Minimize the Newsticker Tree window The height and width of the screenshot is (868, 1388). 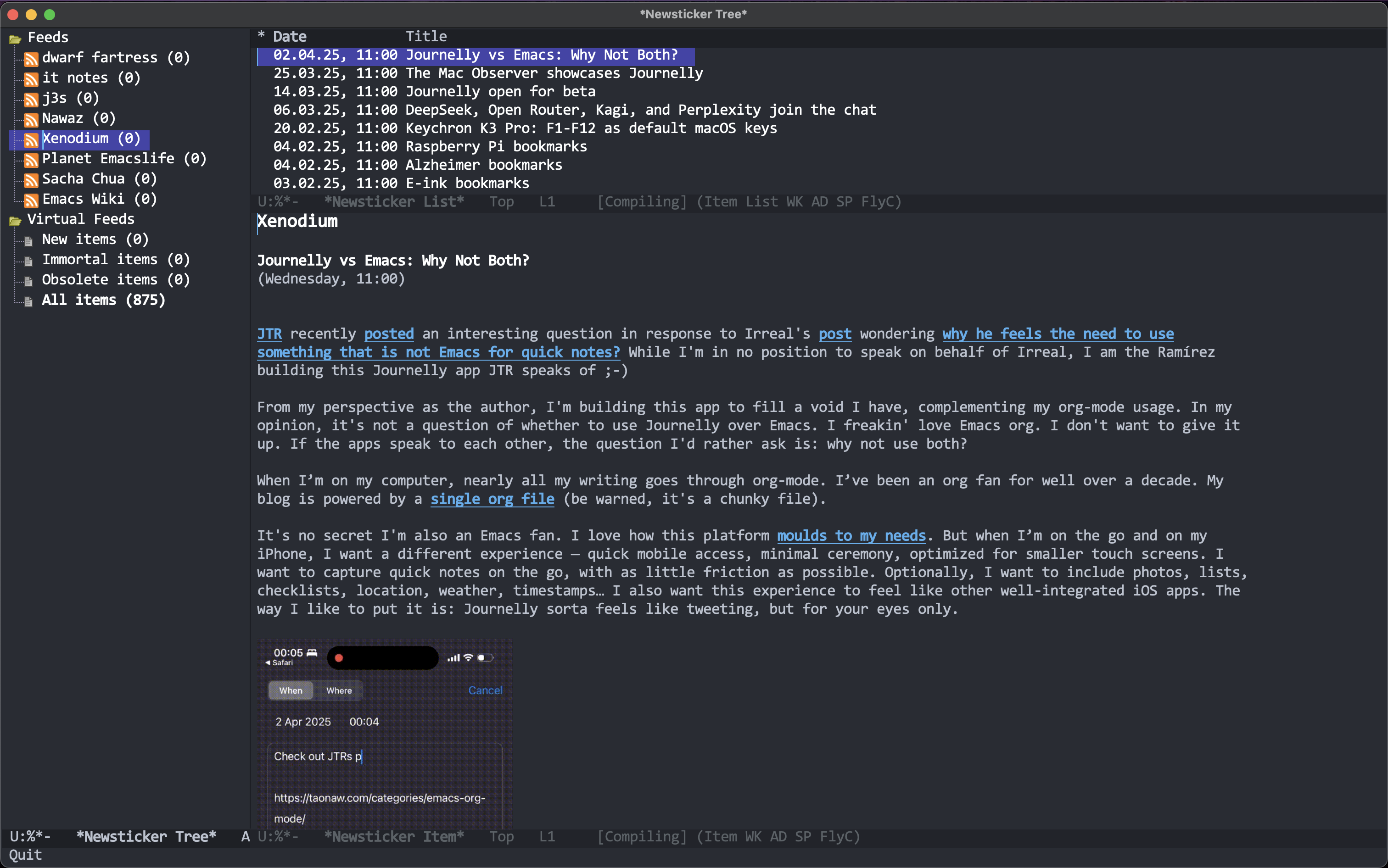point(32,14)
